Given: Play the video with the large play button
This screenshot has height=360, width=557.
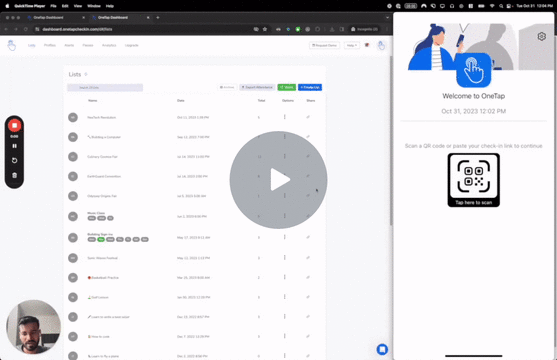Looking at the screenshot, I should (278, 179).
